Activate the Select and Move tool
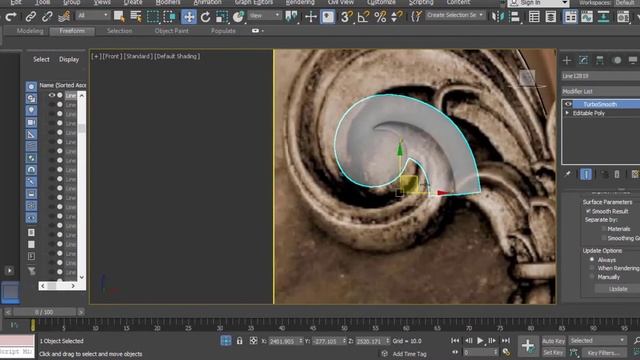This screenshot has width=640, height=360. 189,17
